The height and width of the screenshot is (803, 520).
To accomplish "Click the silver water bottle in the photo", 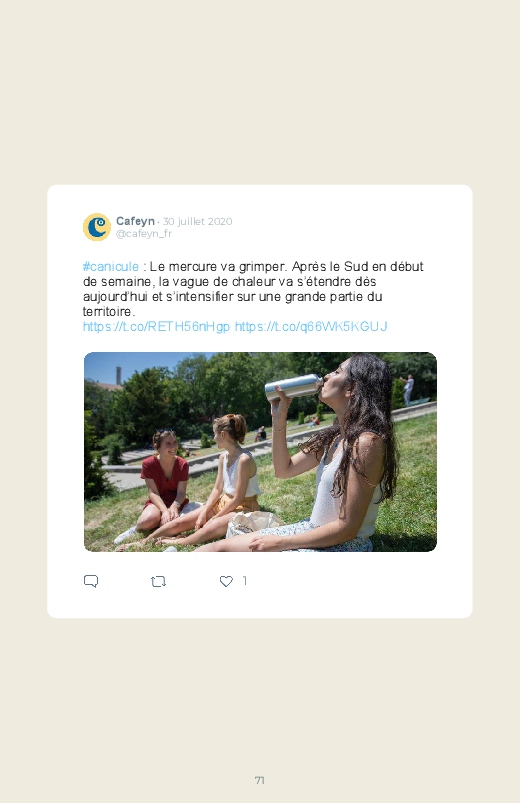I will (x=294, y=387).
